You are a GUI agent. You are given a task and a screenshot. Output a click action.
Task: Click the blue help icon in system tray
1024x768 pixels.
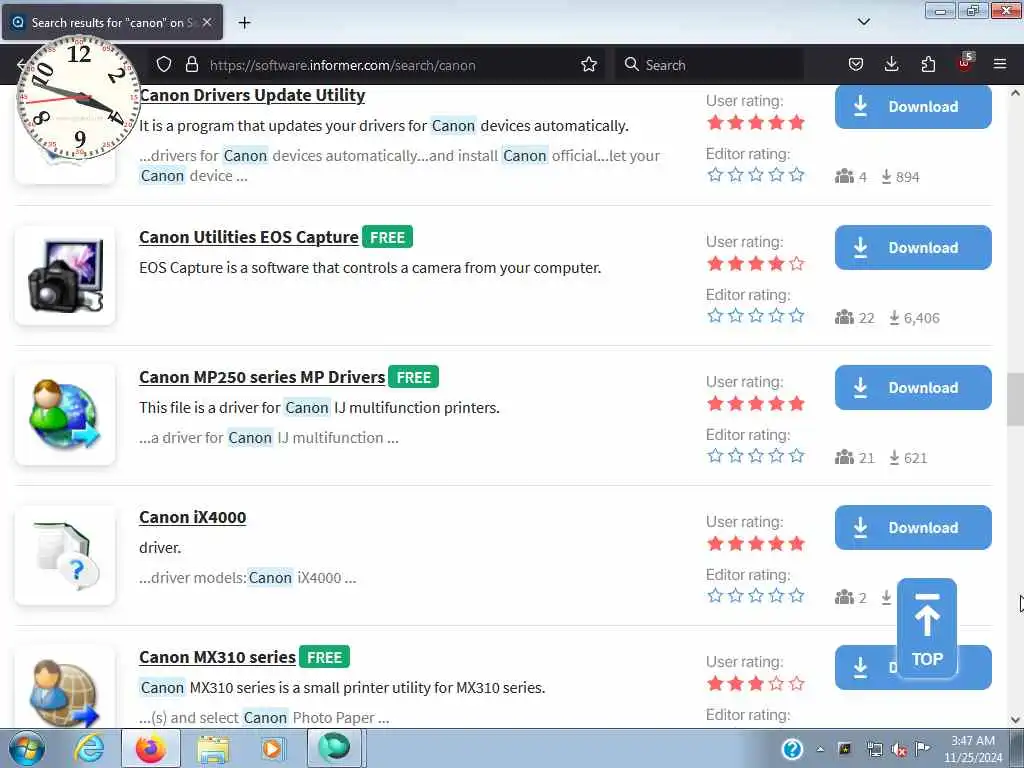pos(792,749)
